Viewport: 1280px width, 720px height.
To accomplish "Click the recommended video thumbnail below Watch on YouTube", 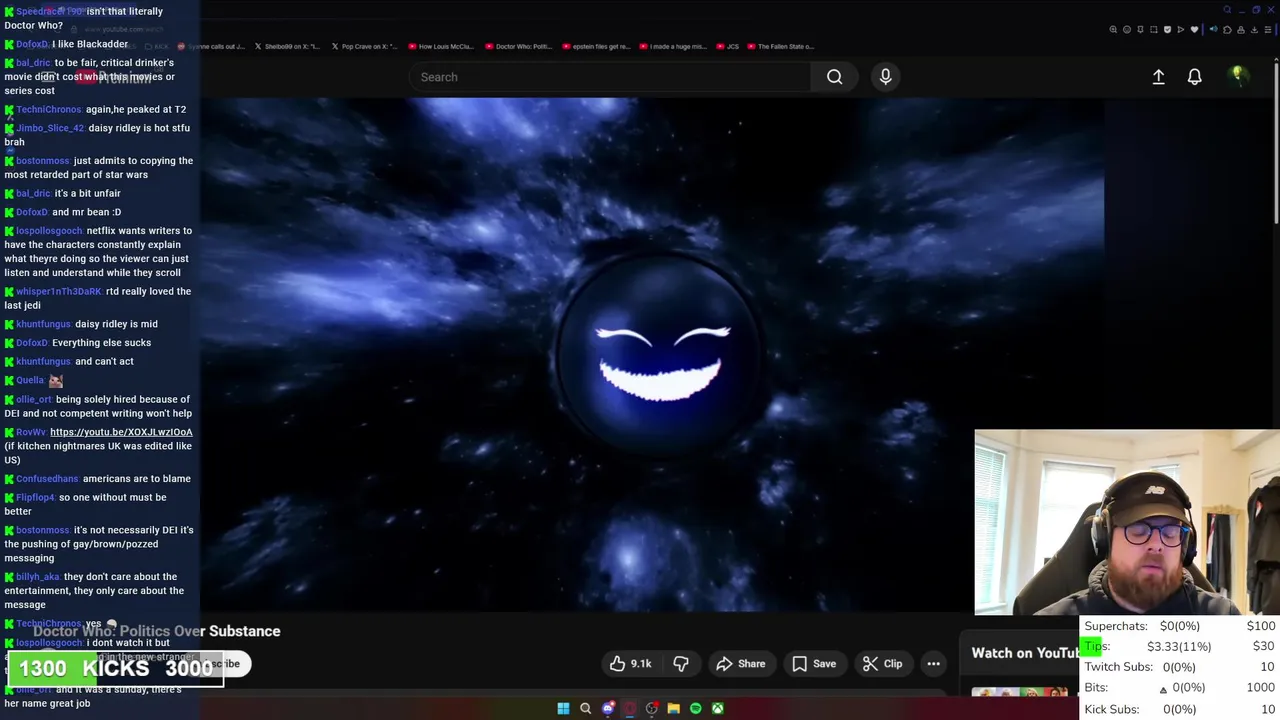I will pos(1020,691).
